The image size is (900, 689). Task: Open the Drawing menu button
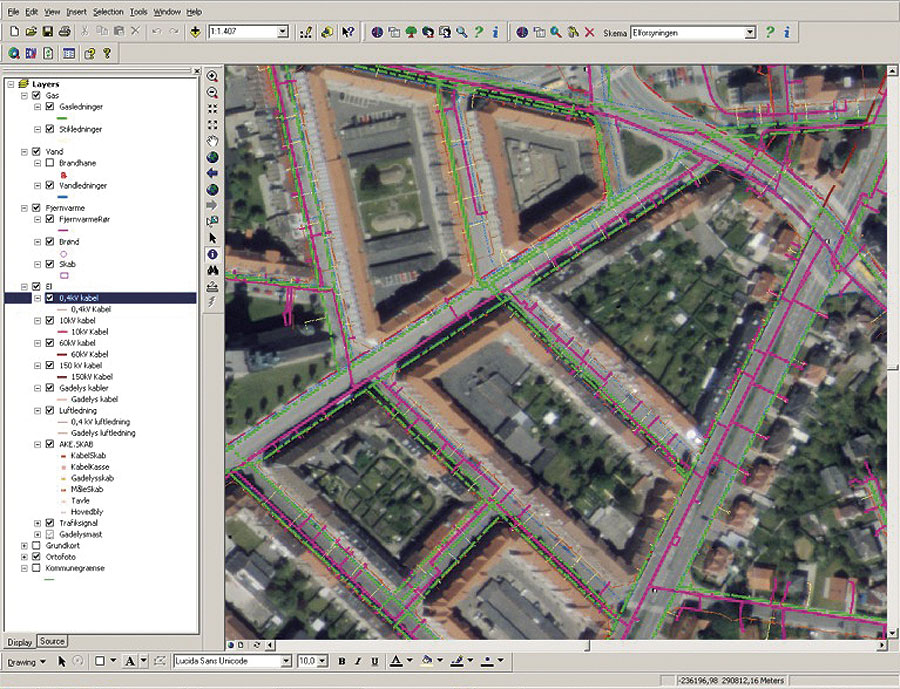[24, 661]
